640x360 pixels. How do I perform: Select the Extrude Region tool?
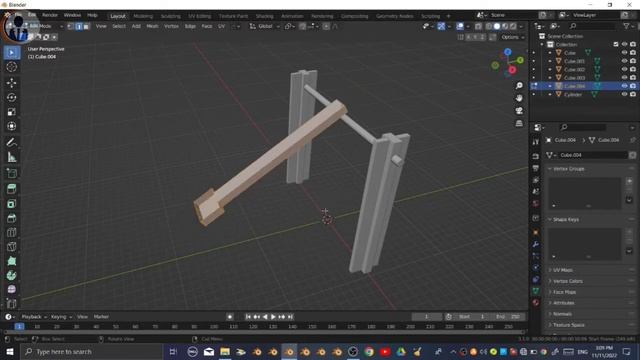11,189
